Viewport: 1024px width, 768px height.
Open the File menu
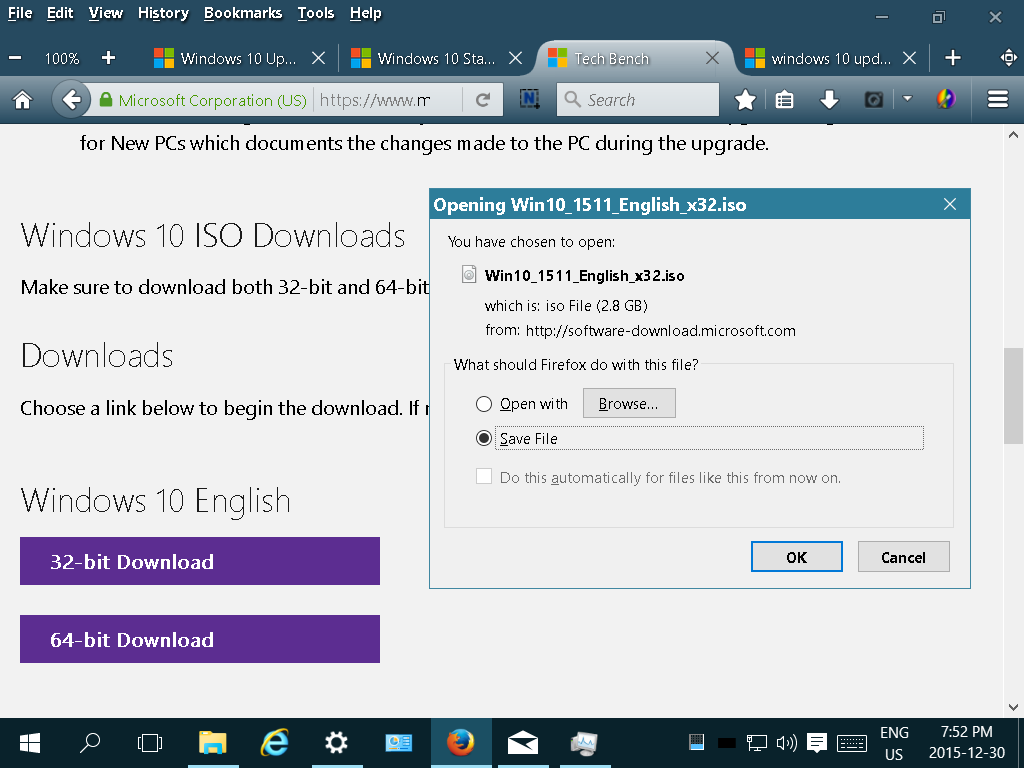(x=20, y=13)
